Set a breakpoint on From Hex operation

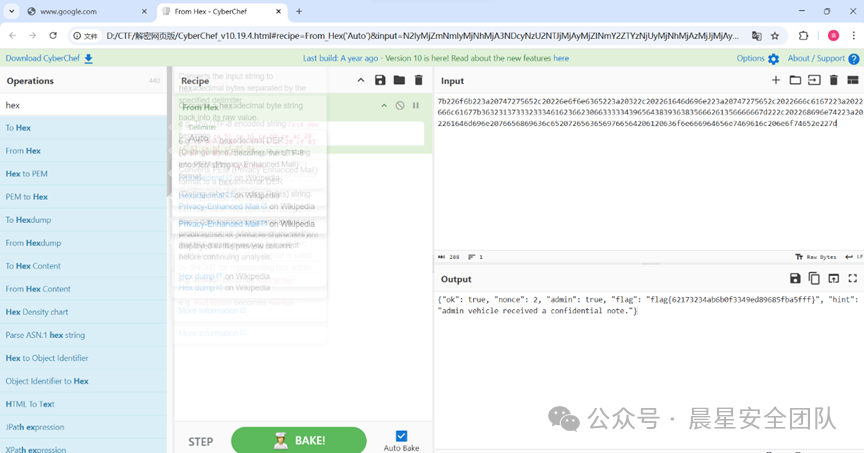tap(416, 105)
